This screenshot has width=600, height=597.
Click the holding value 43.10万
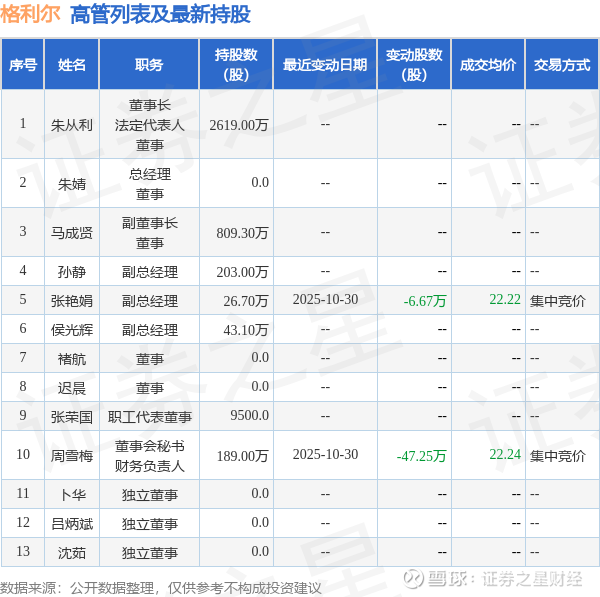click(246, 330)
